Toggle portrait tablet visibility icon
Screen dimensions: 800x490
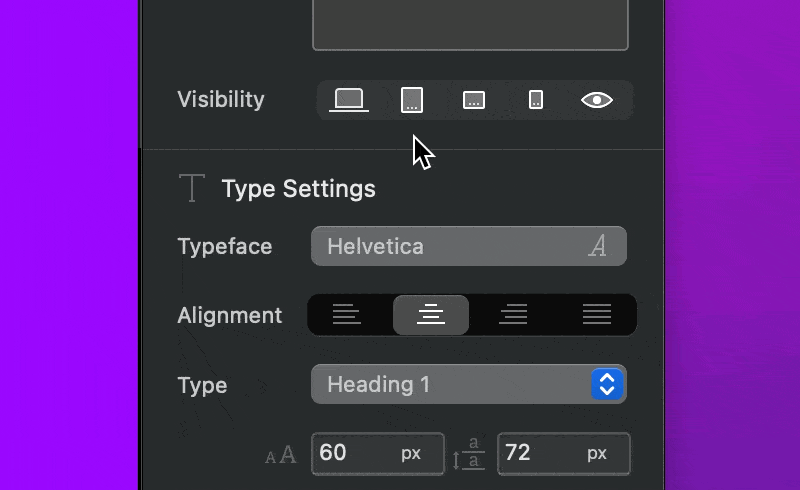click(x=412, y=100)
